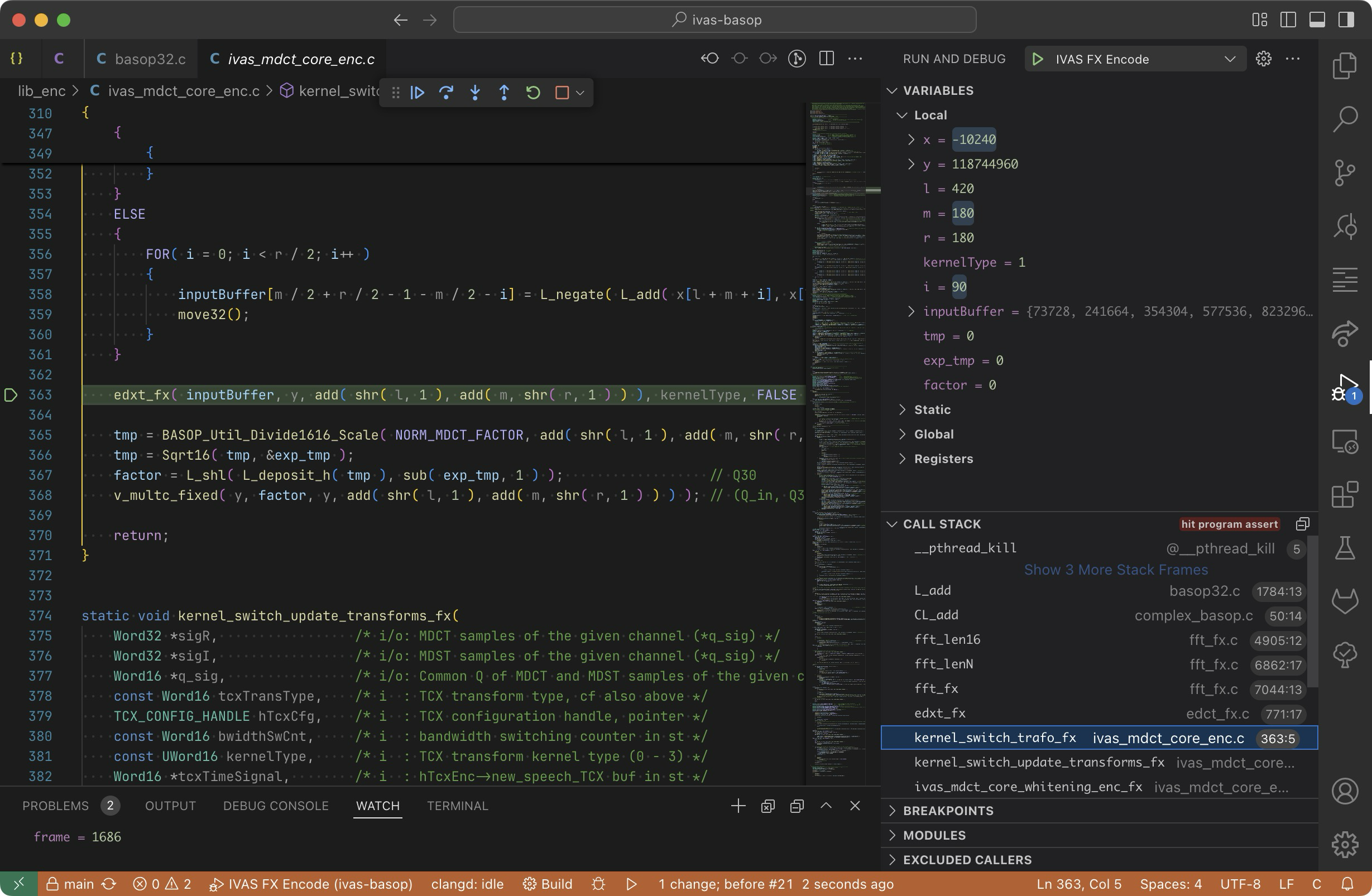
Task: Open the Extensions sidebar view
Action: 1345,494
